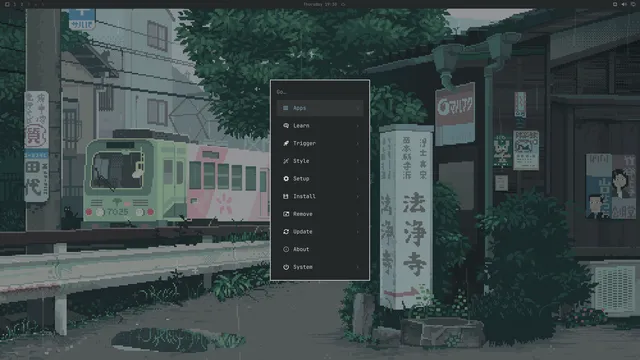Screen dimensions: 640x360
Task: Click the Setup gear icon
Action: [x=286, y=178]
